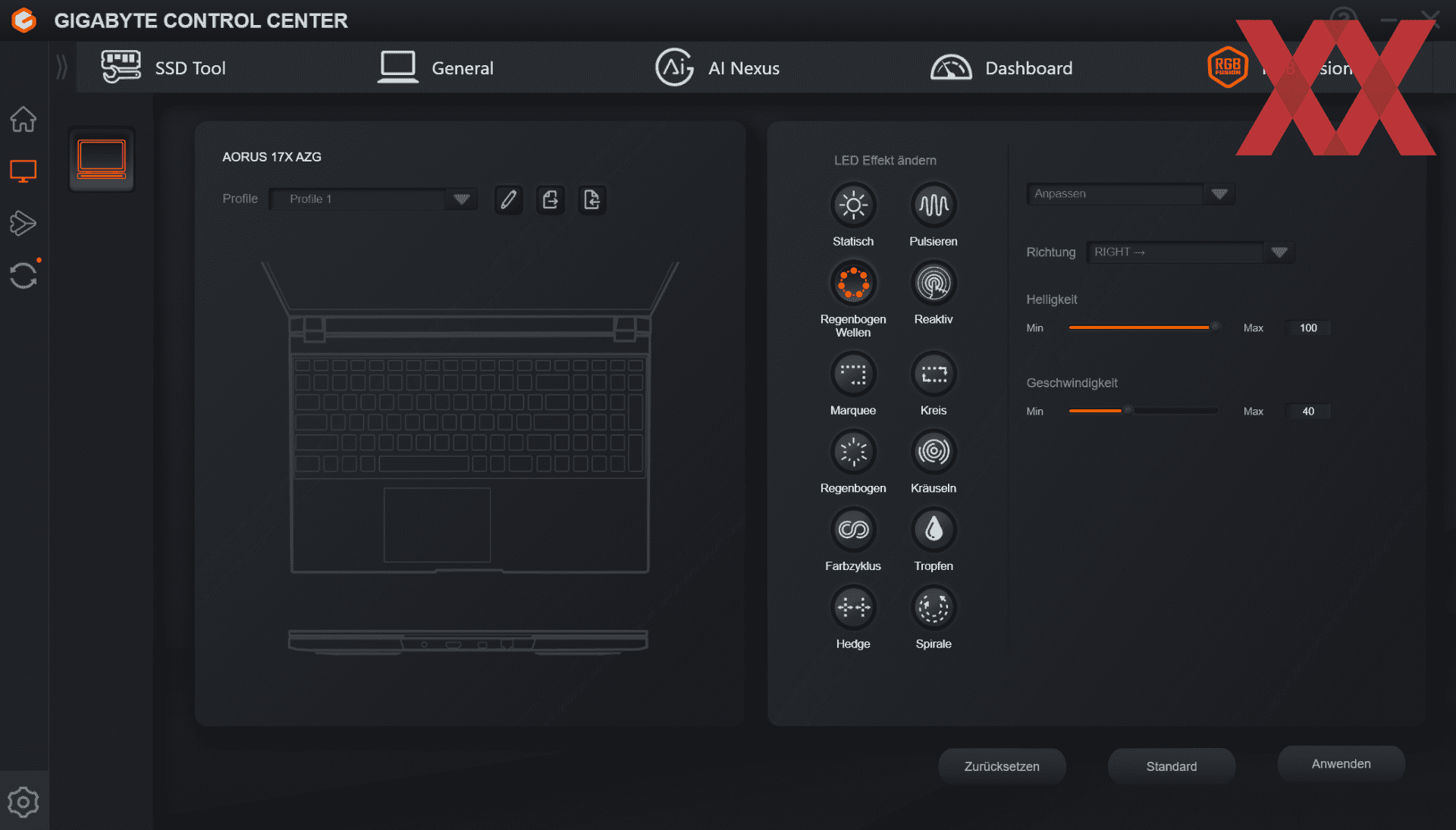Open the arrow-shaped sidebar icon
Screen dimensions: 1456x830
[24, 223]
